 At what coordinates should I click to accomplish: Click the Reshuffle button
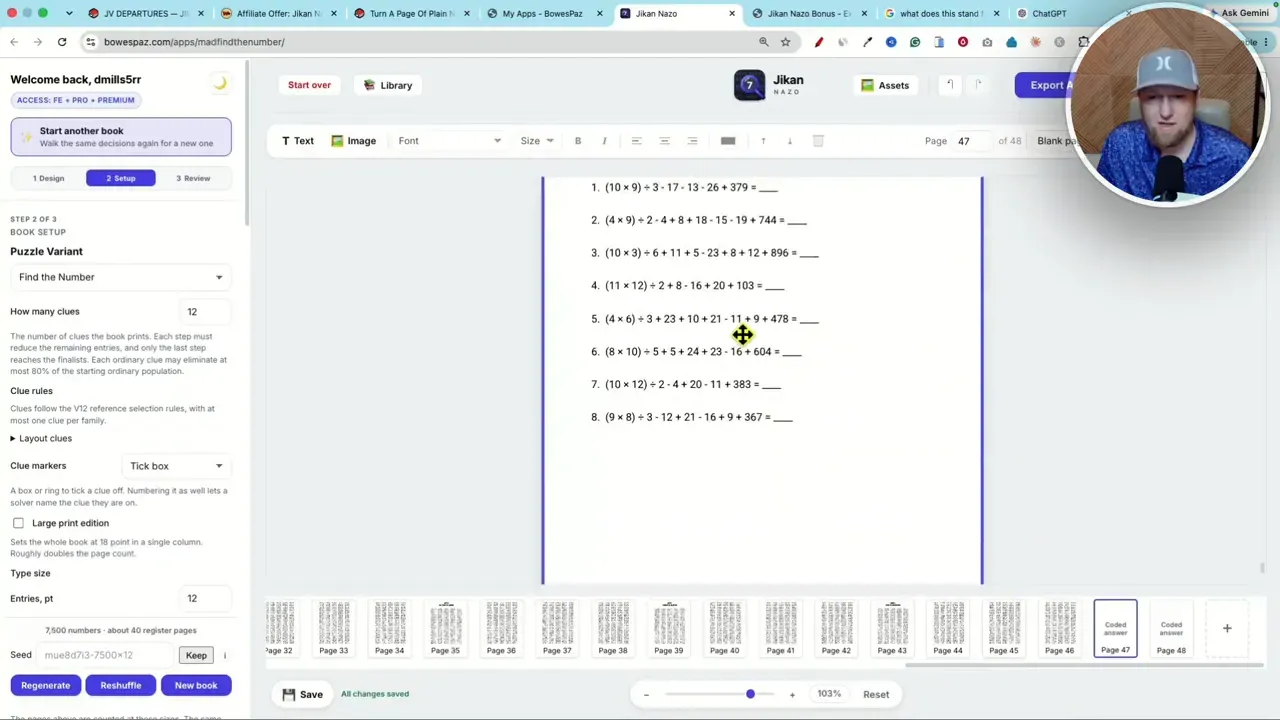coord(120,685)
